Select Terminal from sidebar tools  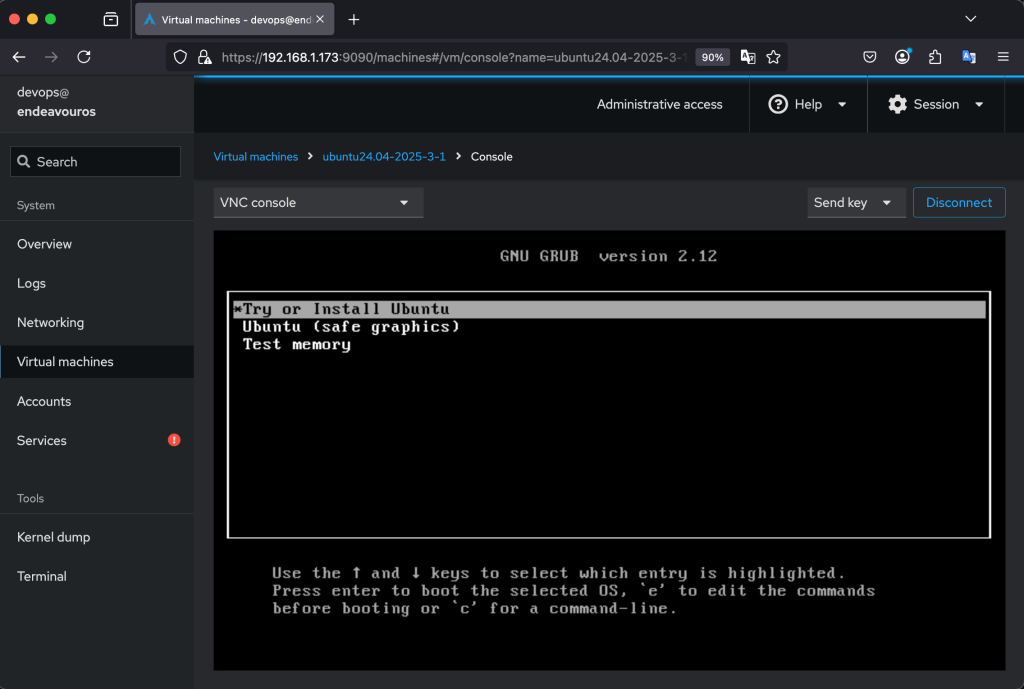pos(42,576)
